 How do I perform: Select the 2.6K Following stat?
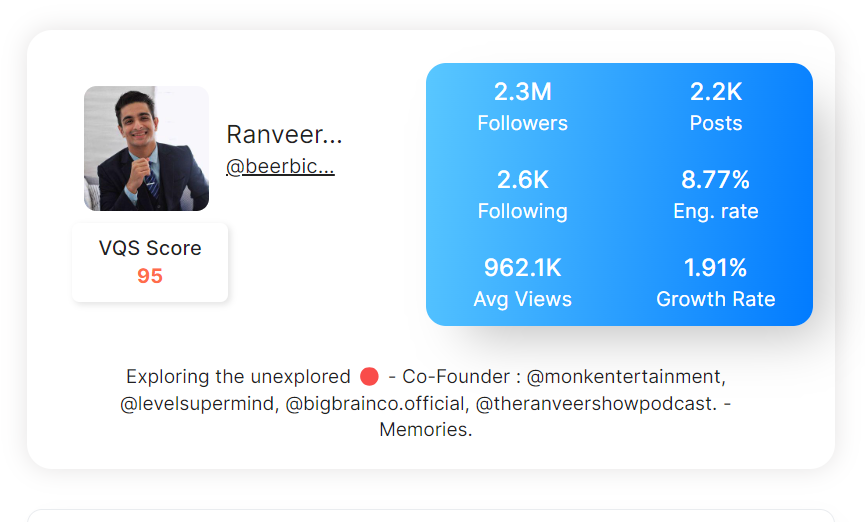tap(522, 195)
